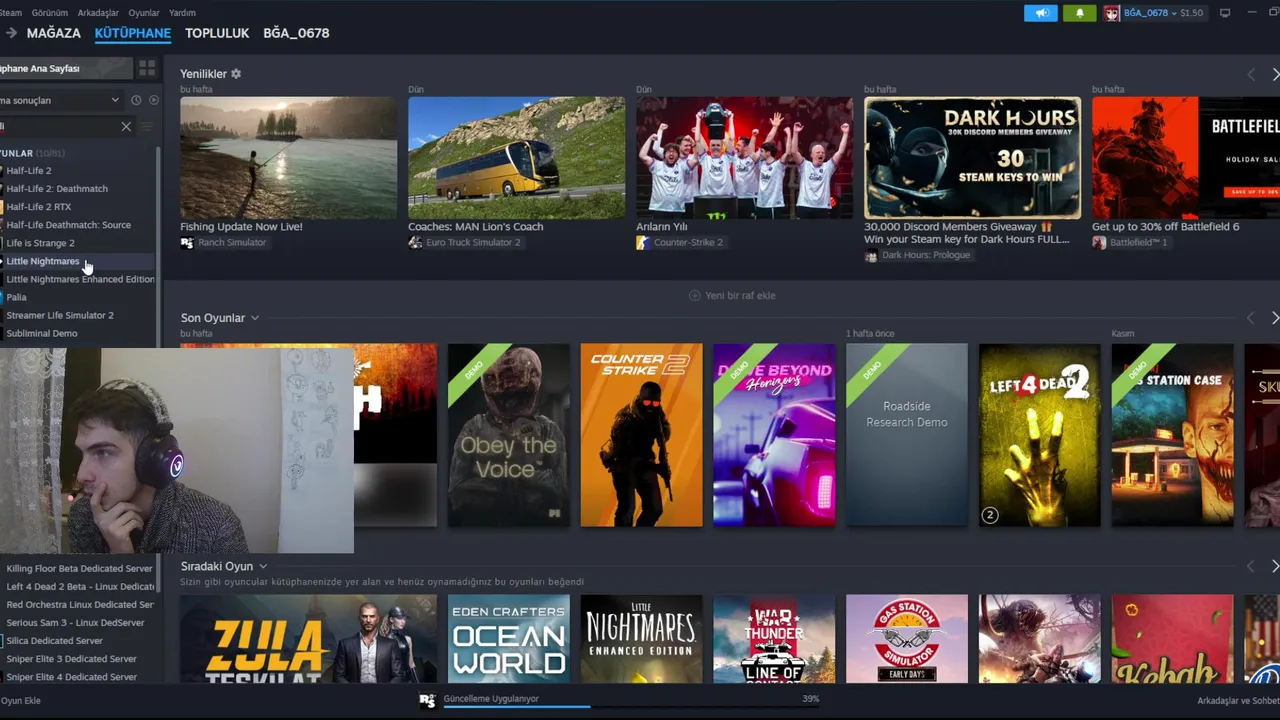The image size is (1280, 720).
Task: Advance Son Oyunlar shelf right arrow
Action: click(1274, 318)
